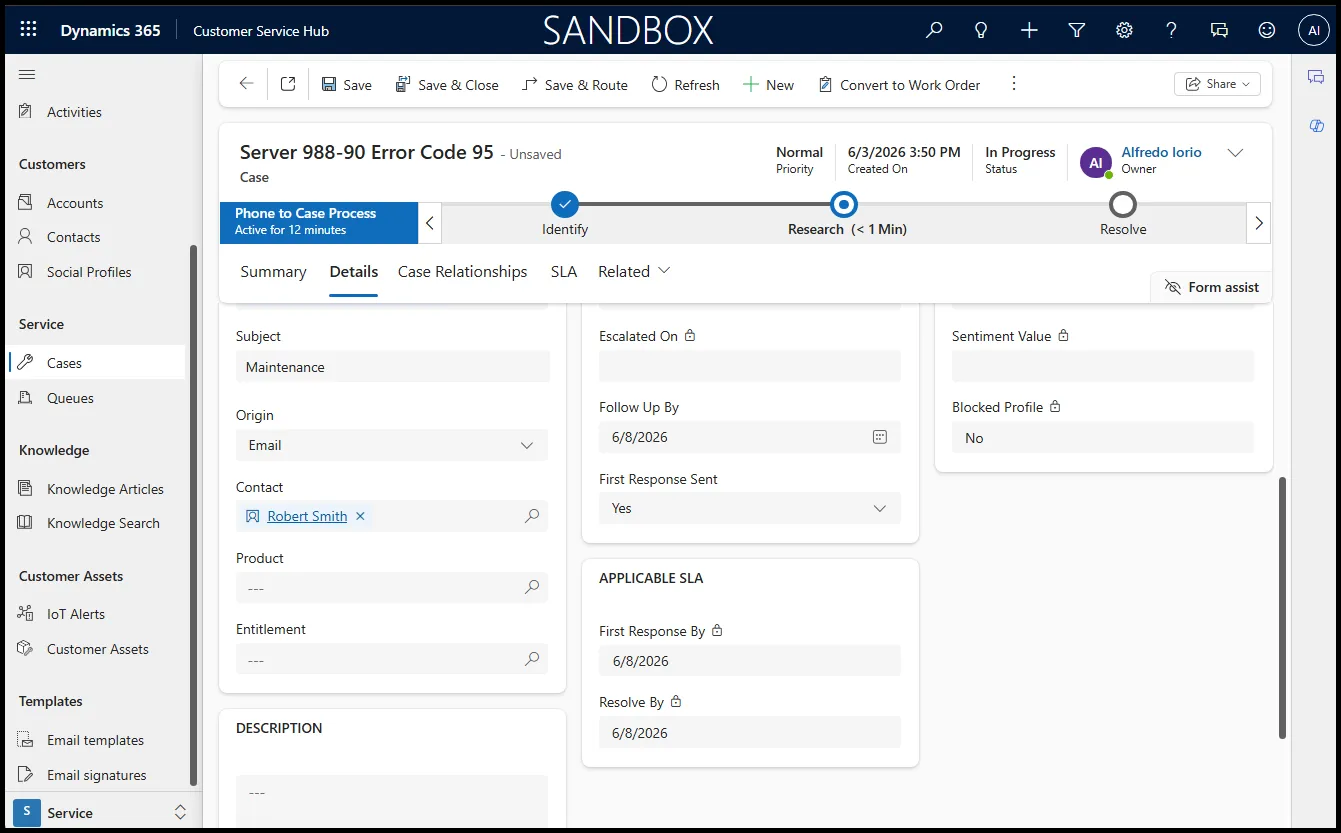The width and height of the screenshot is (1341, 833).
Task: Click Save & Route
Action: pos(575,85)
